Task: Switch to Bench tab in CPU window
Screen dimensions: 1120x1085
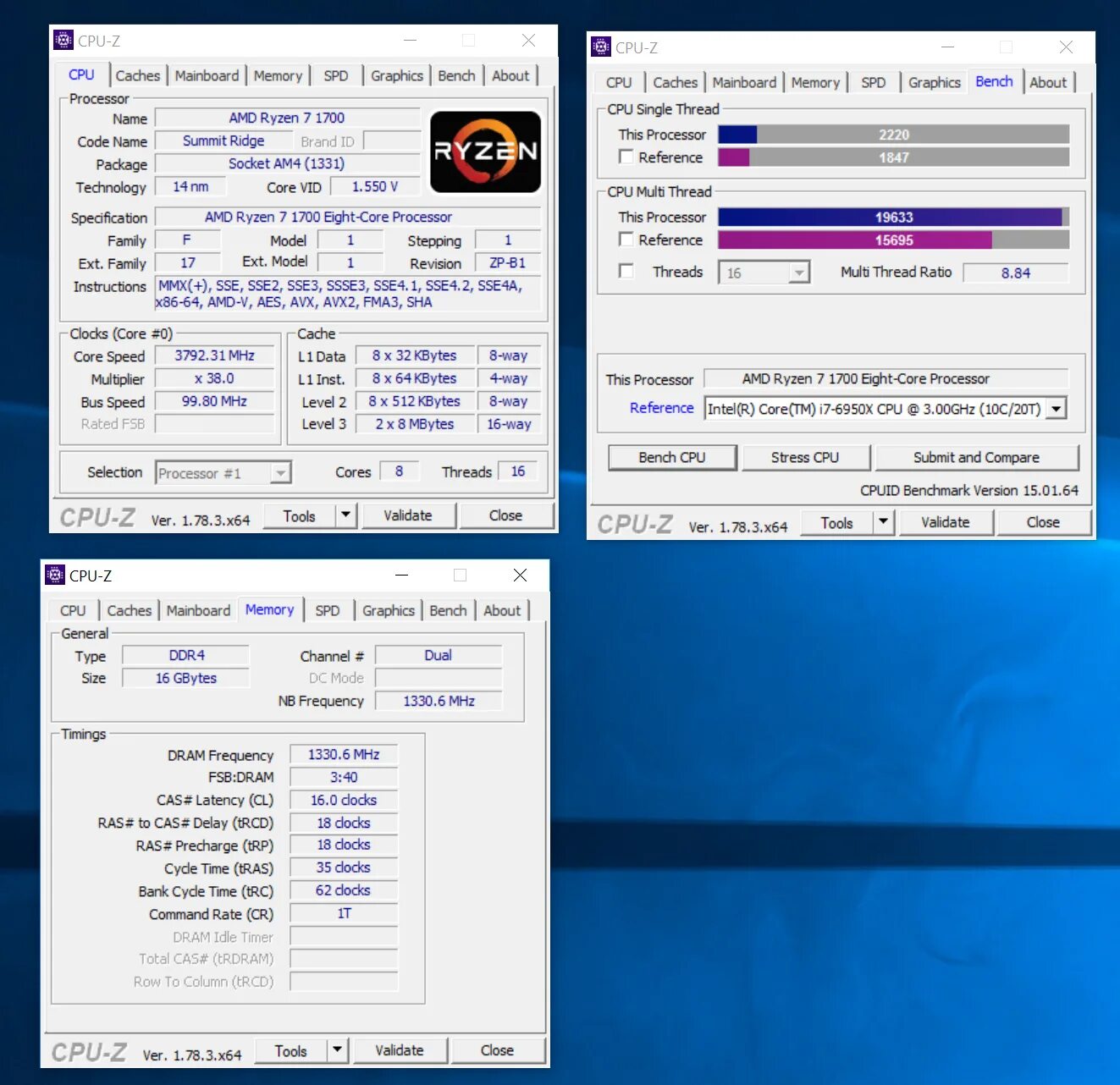Action: 456,75
